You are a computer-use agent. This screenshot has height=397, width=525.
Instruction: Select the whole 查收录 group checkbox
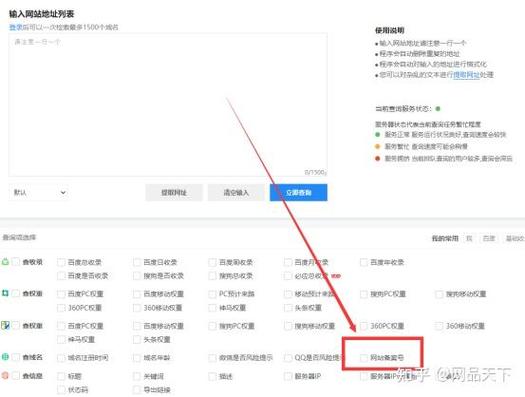point(15,261)
